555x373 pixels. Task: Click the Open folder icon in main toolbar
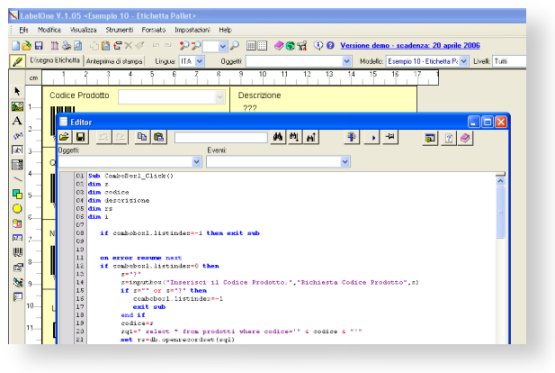[27, 46]
